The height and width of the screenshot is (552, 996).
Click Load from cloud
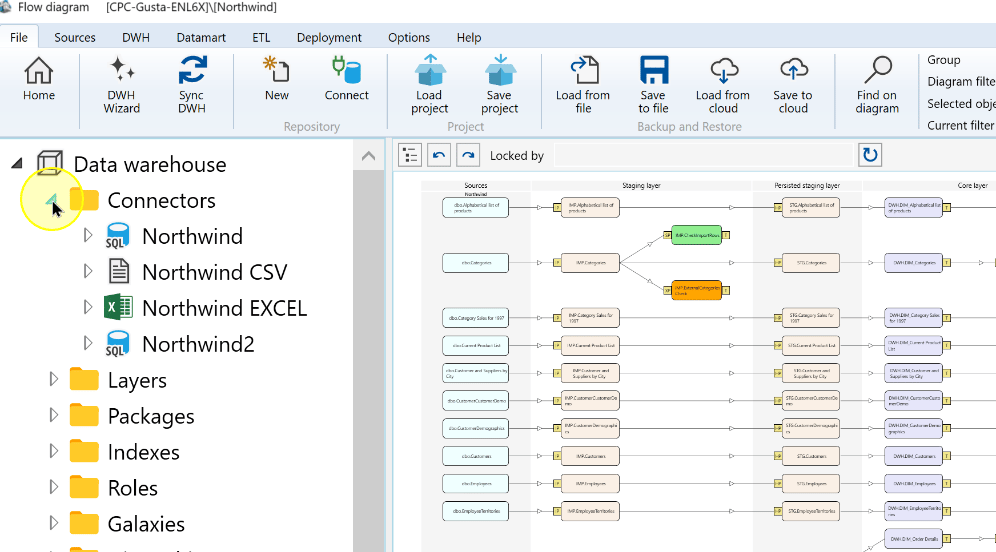coord(723,85)
